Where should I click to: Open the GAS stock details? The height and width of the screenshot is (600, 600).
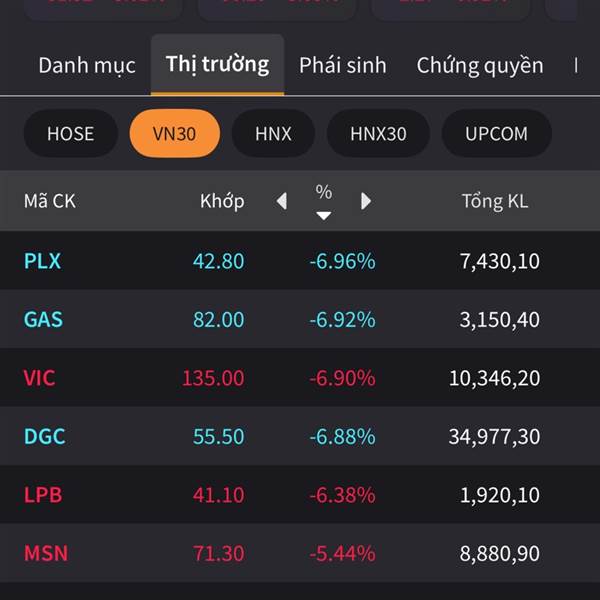(x=43, y=320)
